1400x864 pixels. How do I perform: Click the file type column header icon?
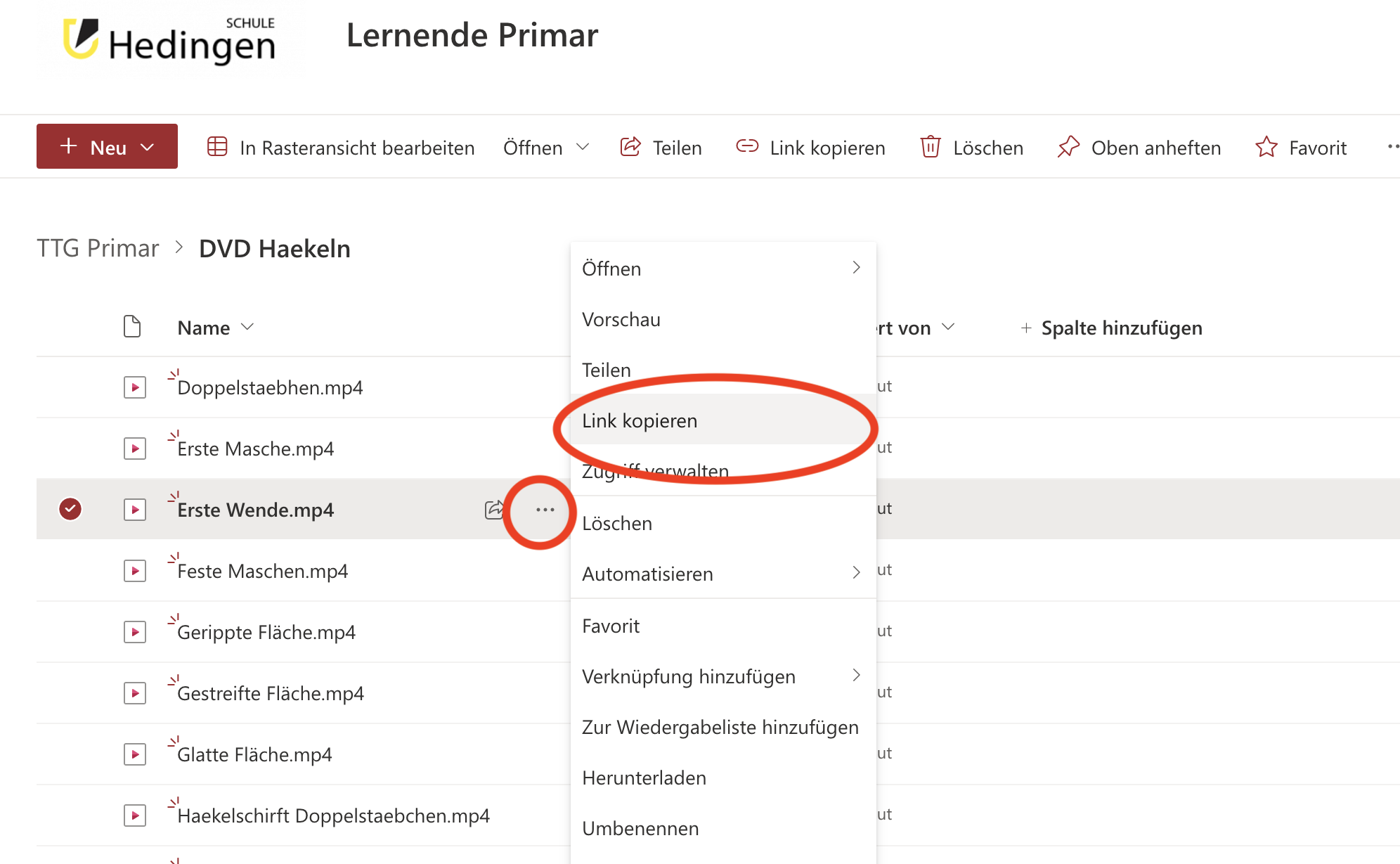[x=132, y=327]
